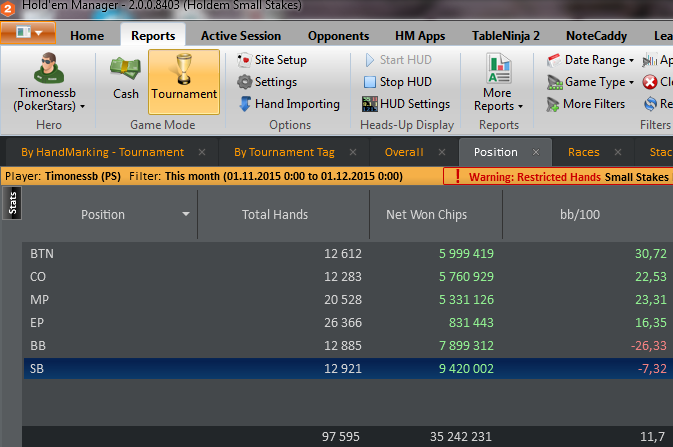673x447 pixels.
Task: Click total hands sum 97 595
Action: tap(341, 437)
